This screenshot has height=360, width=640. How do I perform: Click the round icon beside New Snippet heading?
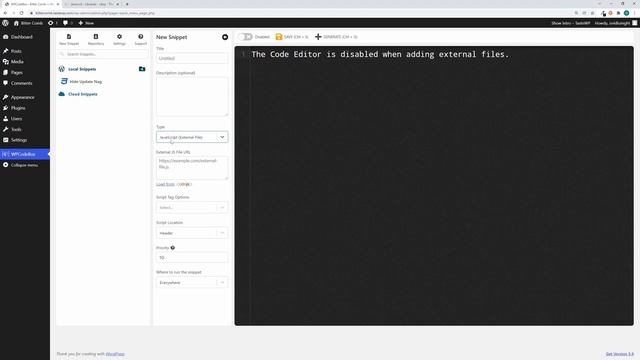225,37
